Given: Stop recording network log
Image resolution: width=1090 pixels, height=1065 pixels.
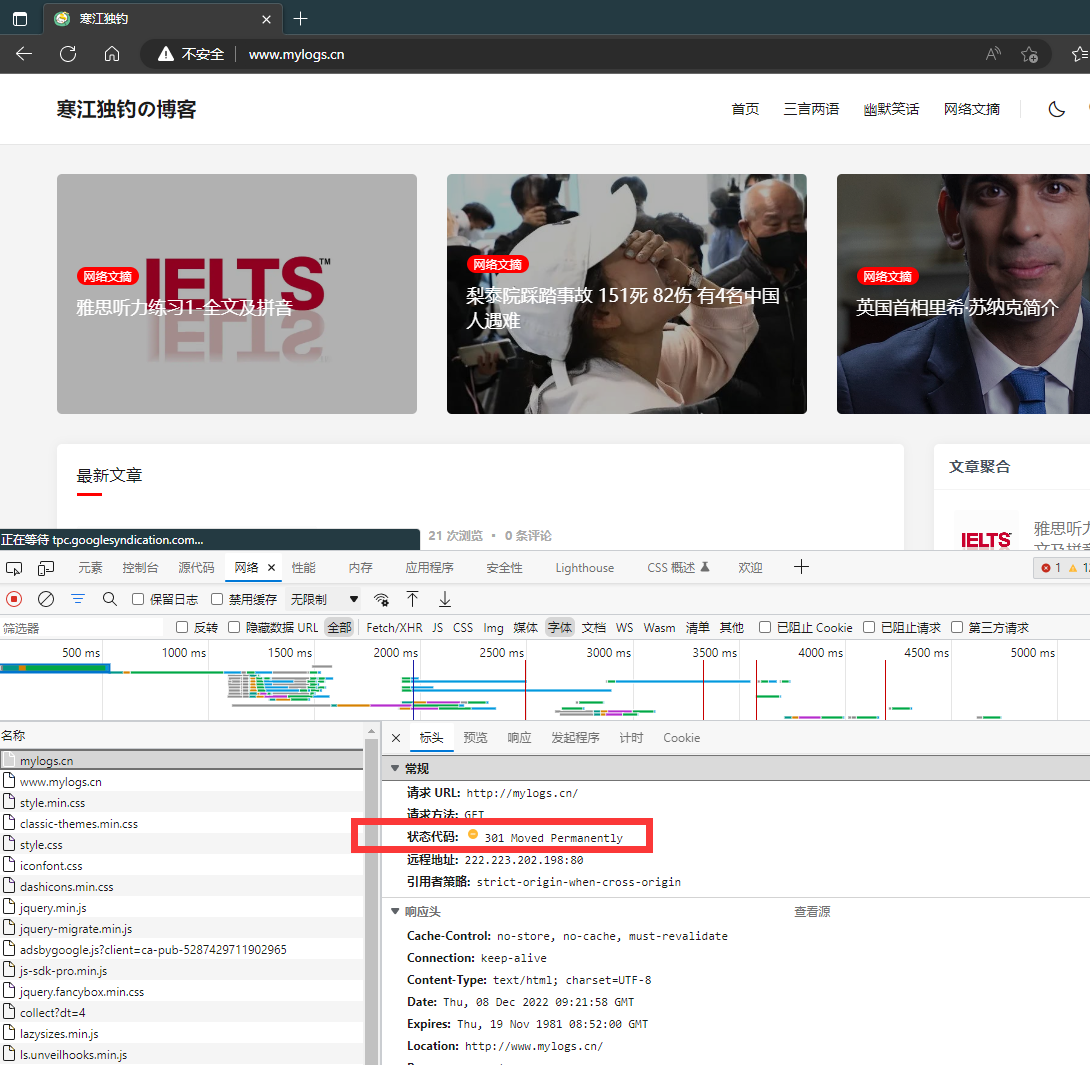Looking at the screenshot, I should pyautogui.click(x=14, y=599).
